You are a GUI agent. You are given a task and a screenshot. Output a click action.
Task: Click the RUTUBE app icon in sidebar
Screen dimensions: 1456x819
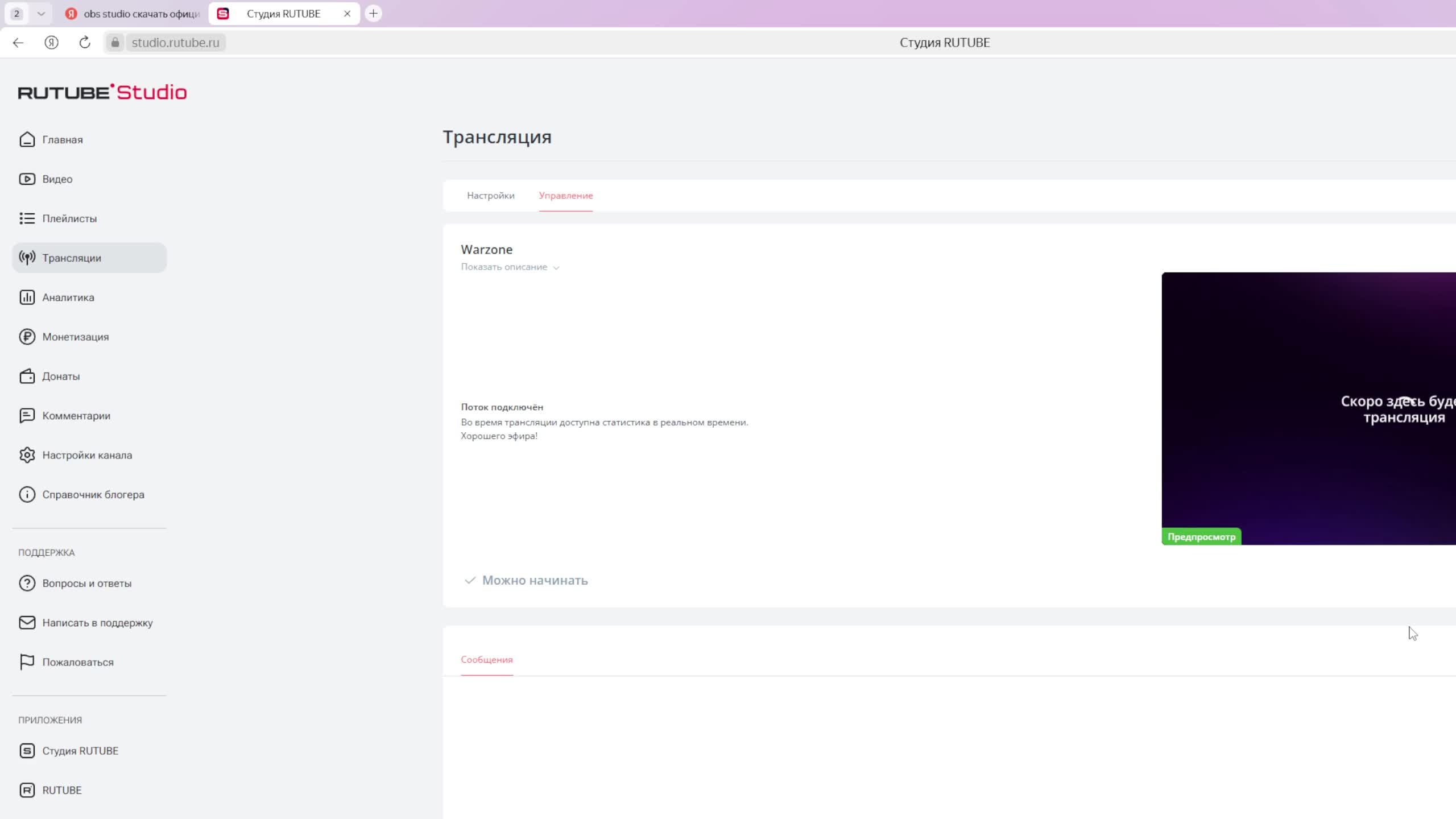(27, 790)
